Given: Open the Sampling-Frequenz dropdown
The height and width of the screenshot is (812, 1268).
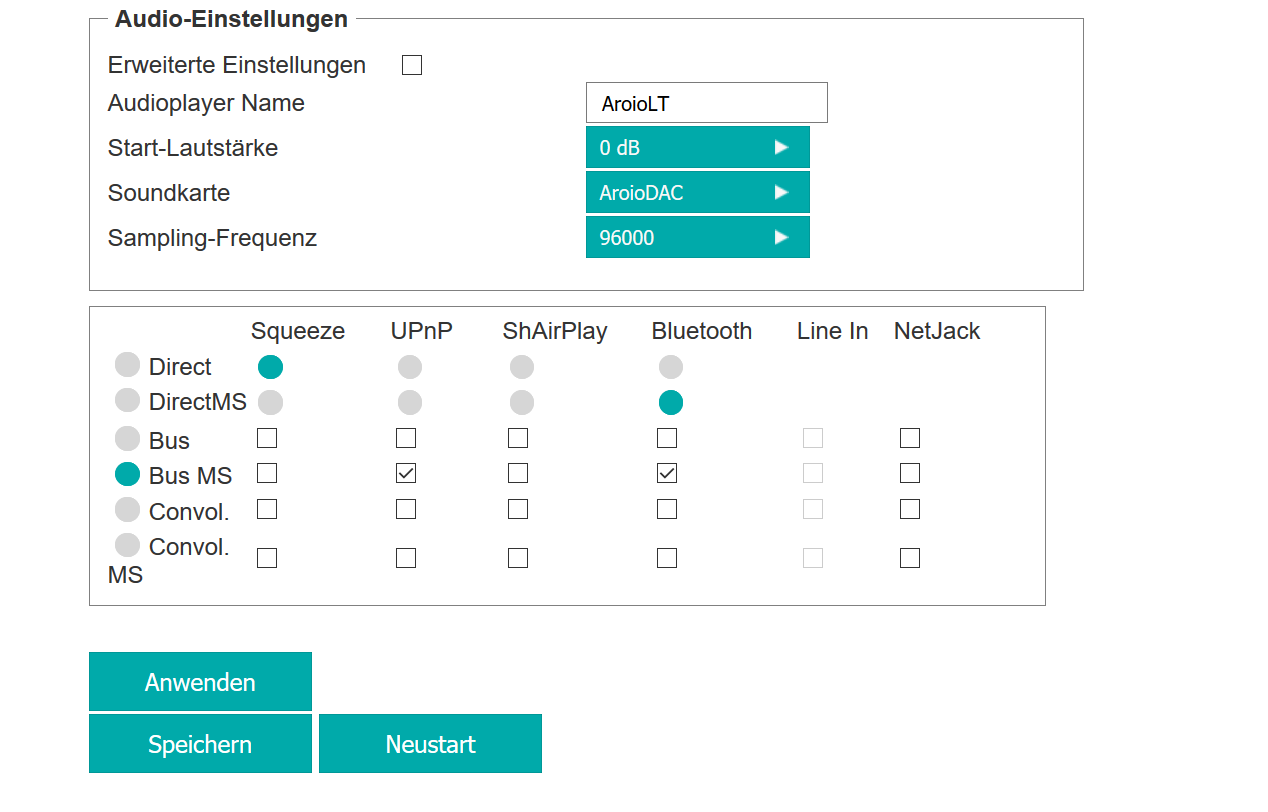Looking at the screenshot, I should pyautogui.click(x=697, y=238).
